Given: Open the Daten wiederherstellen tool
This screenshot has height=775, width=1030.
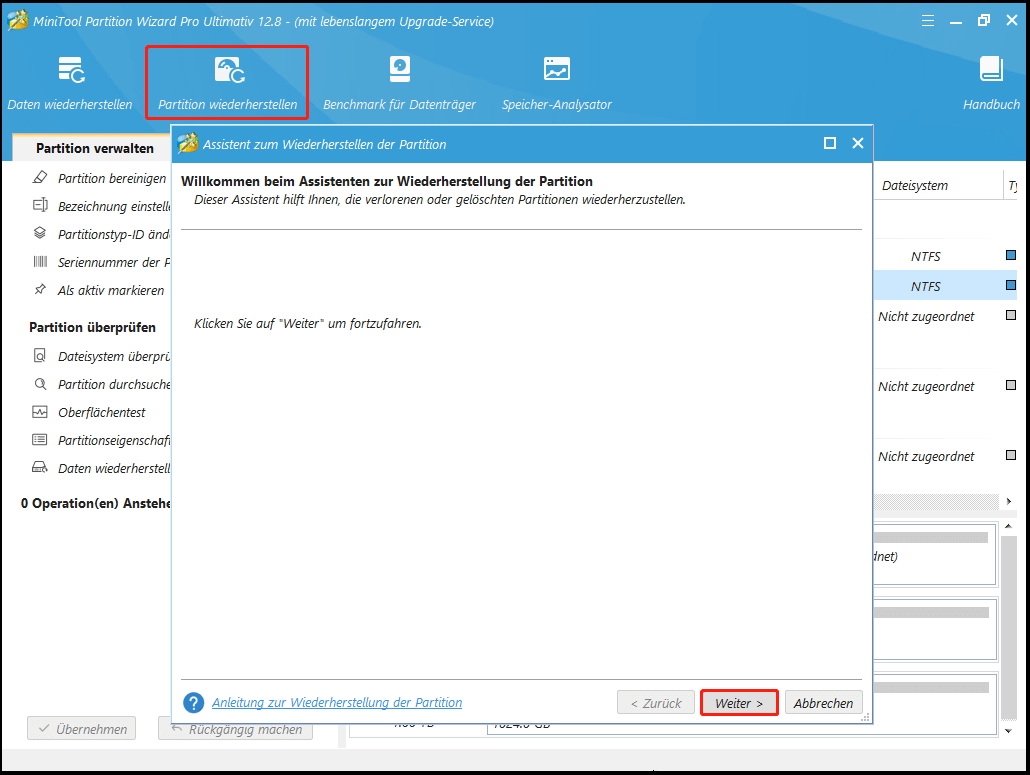Looking at the screenshot, I should [70, 83].
